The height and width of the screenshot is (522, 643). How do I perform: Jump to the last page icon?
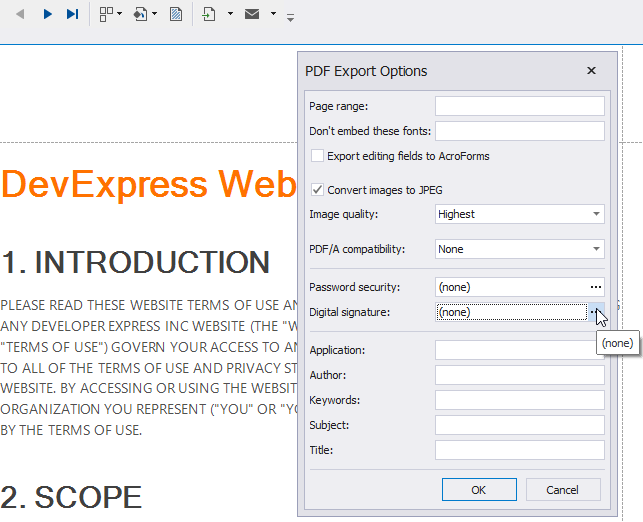pos(73,14)
